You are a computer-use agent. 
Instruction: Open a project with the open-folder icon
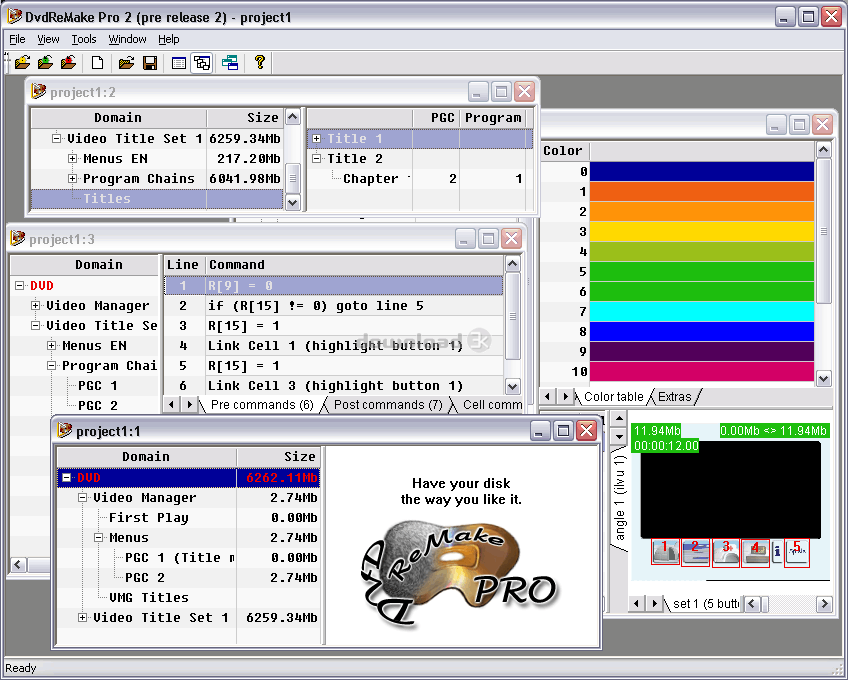127,63
